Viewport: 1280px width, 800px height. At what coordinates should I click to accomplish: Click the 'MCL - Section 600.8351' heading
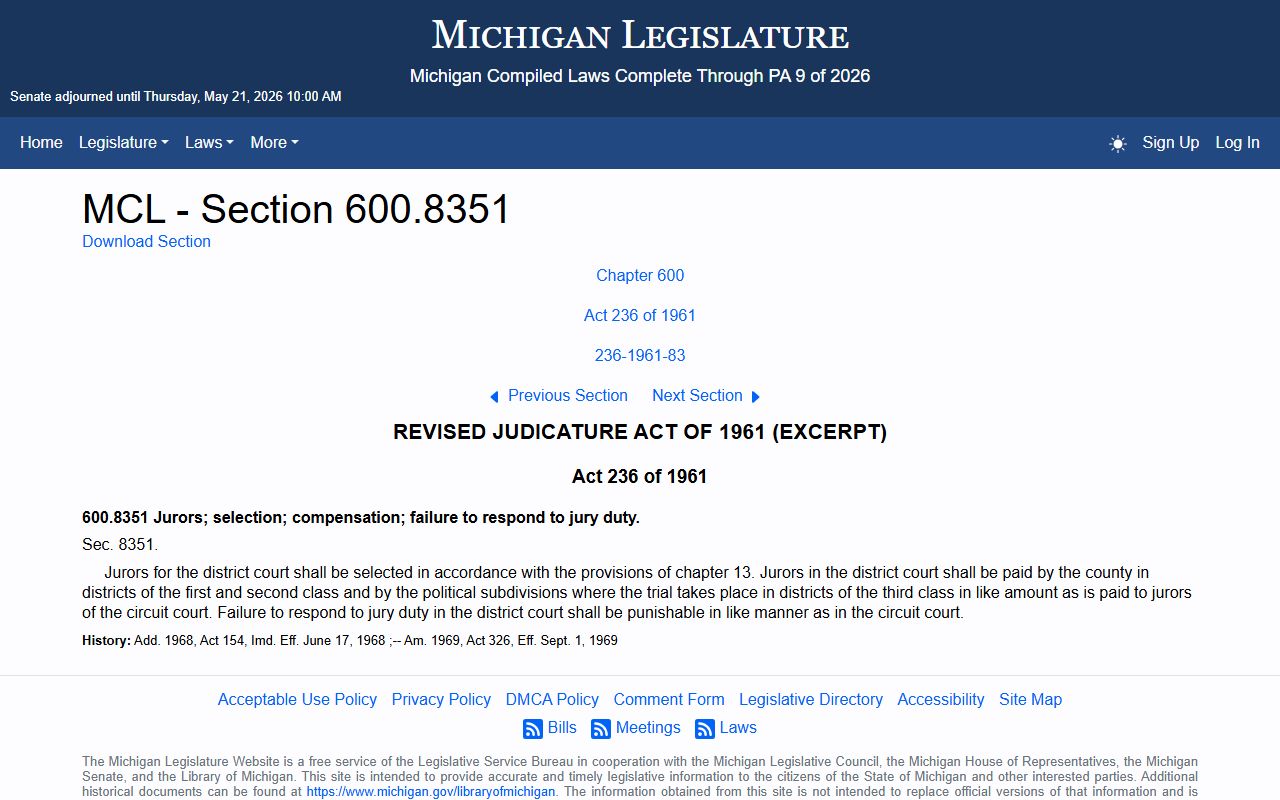pyautogui.click(x=296, y=209)
